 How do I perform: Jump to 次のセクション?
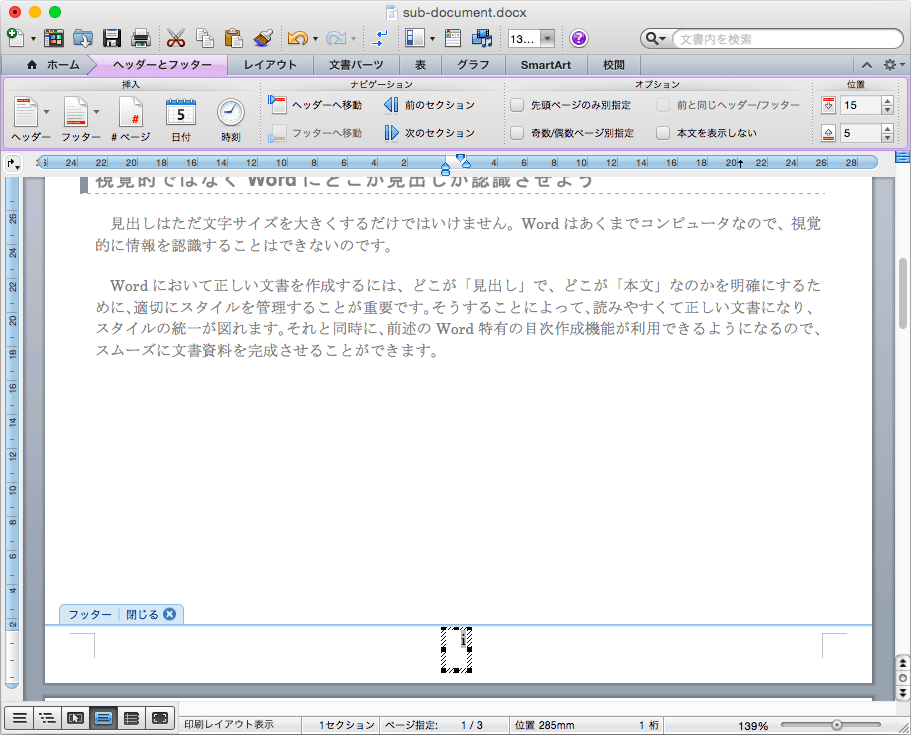(x=429, y=133)
